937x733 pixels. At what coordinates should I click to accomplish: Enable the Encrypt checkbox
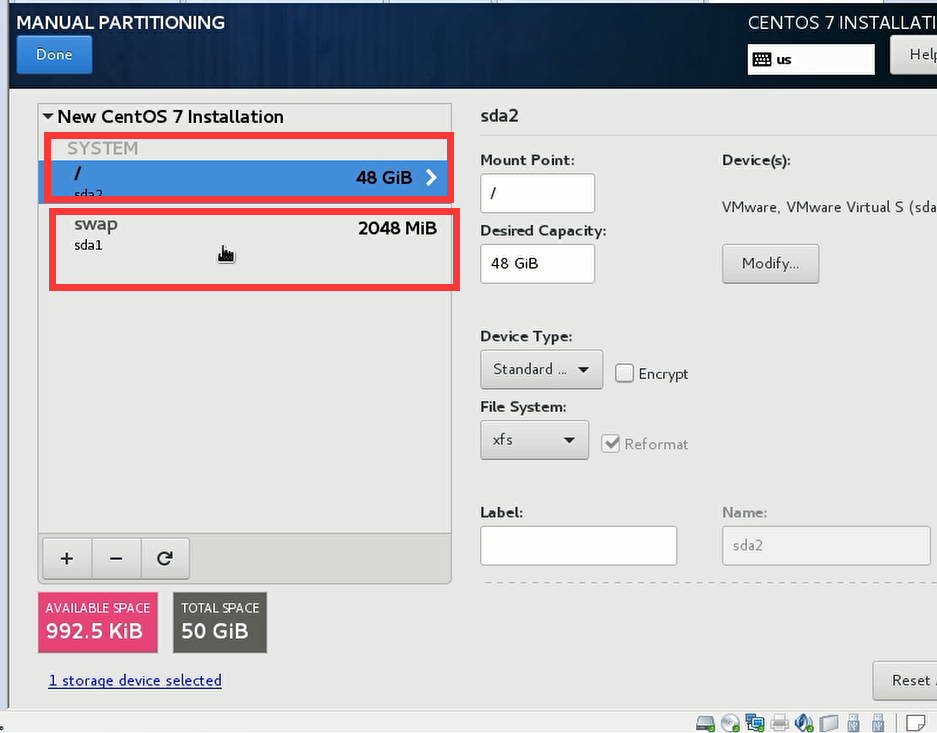[x=625, y=373]
